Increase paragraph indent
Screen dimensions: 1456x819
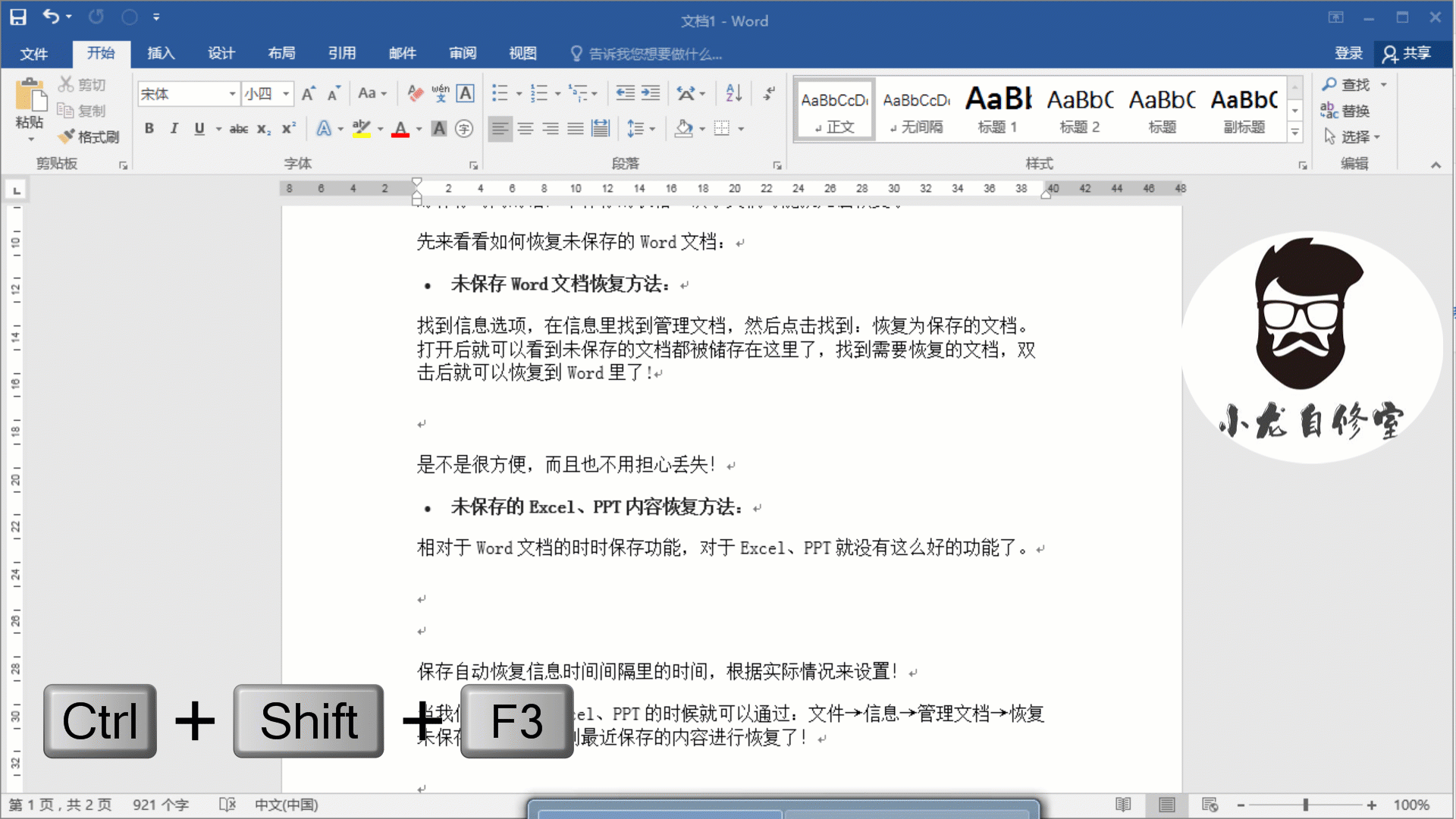click(651, 93)
